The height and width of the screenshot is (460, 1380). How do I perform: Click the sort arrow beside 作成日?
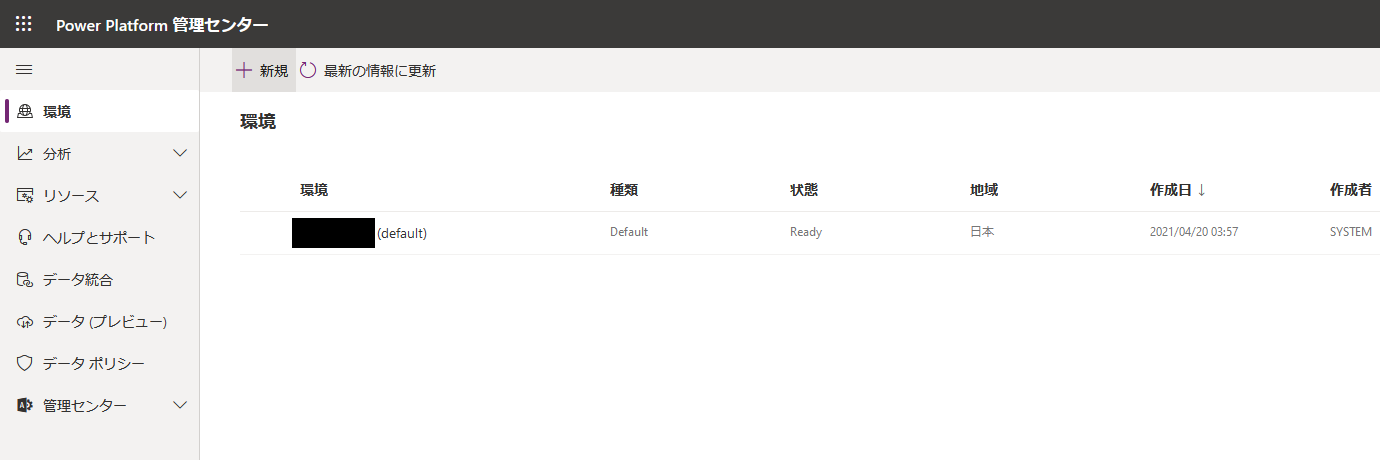[1201, 190]
